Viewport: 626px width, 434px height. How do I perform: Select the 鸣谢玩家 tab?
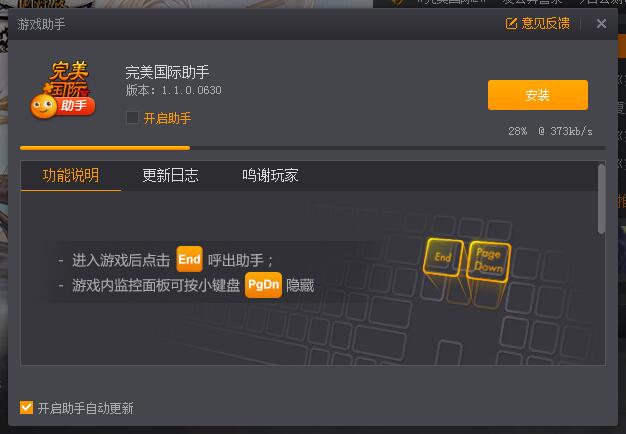coord(270,175)
